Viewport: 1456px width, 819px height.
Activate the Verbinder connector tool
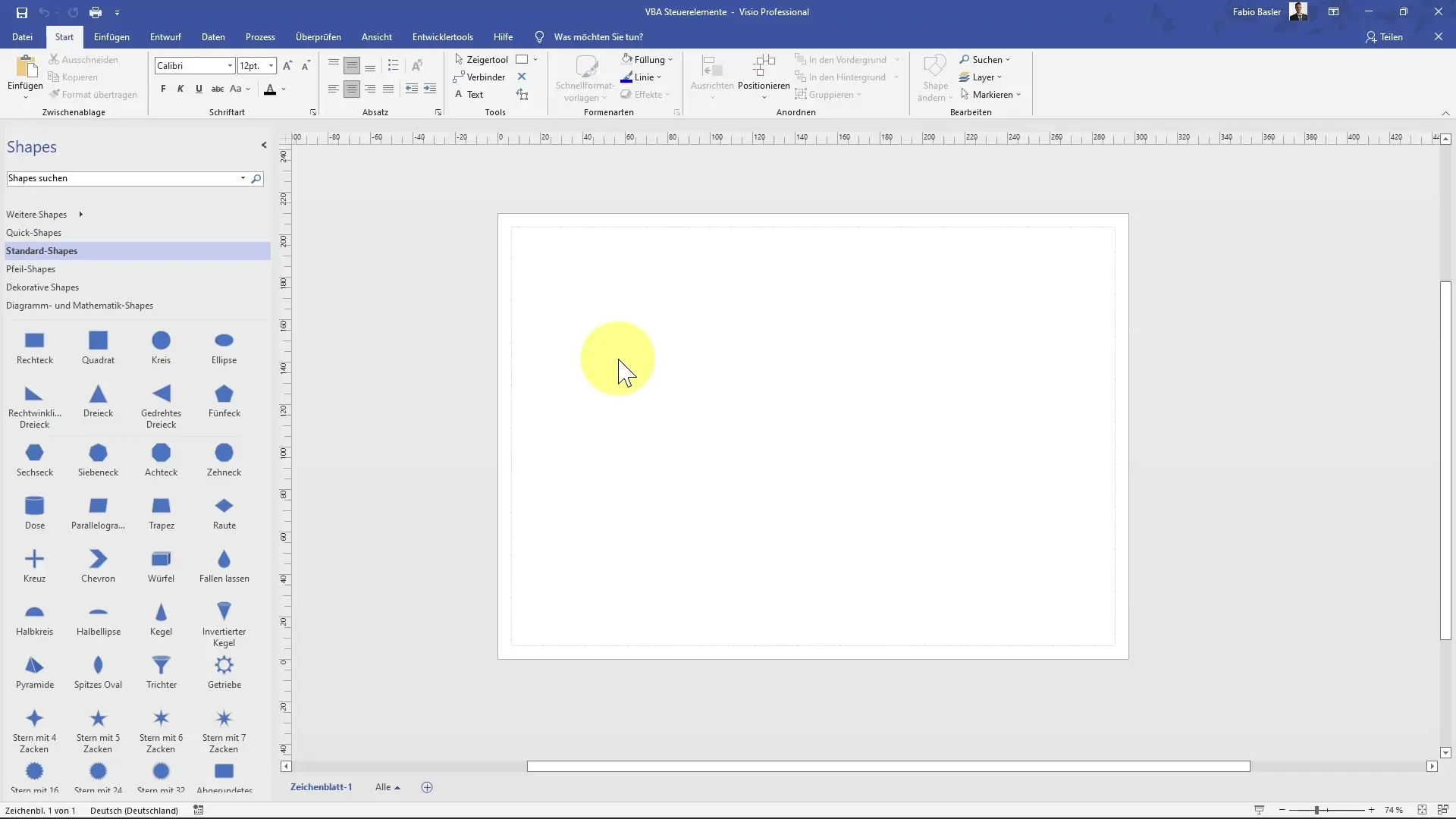point(479,77)
